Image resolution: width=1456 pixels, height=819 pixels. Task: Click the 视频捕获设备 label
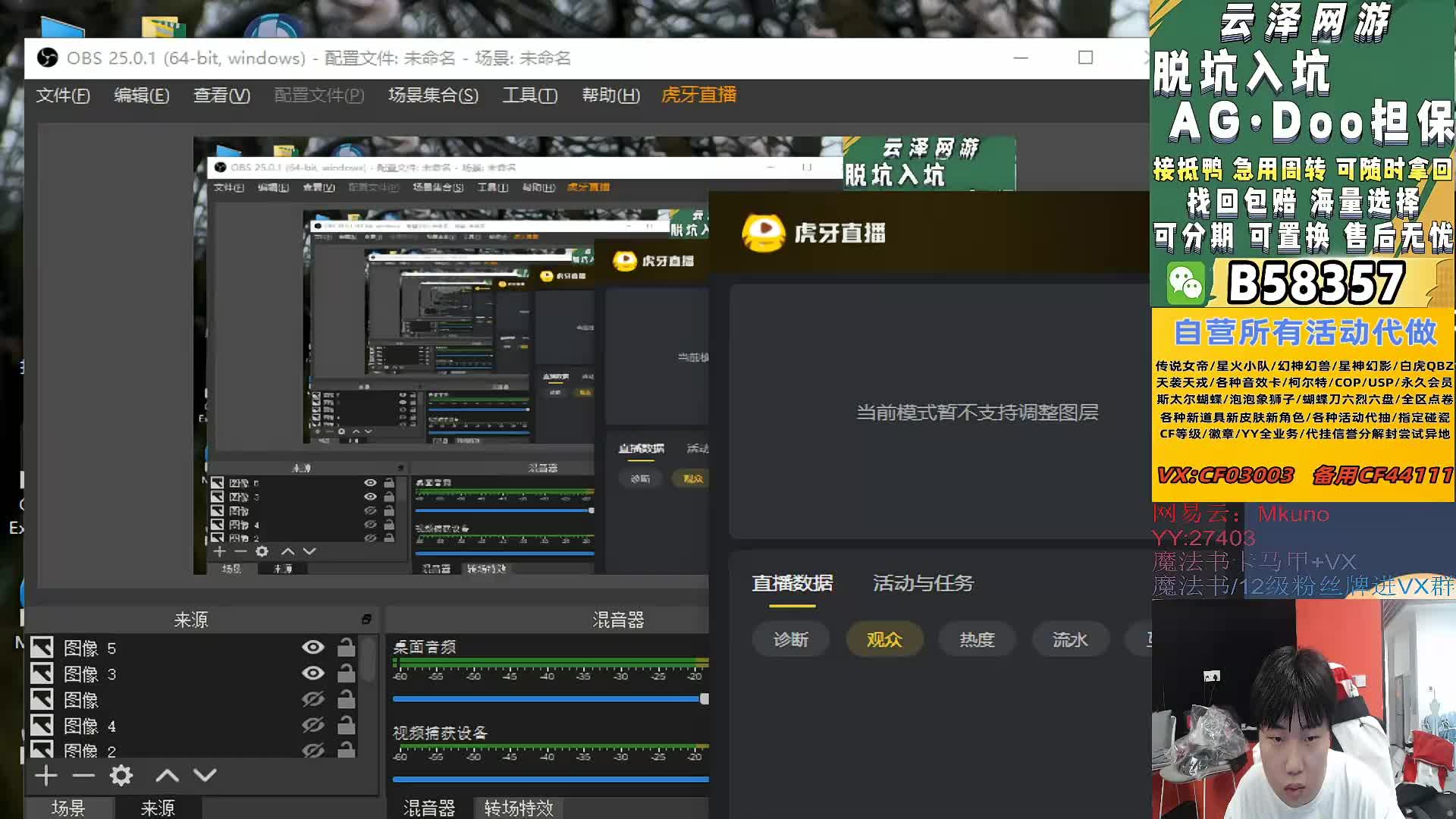440,733
